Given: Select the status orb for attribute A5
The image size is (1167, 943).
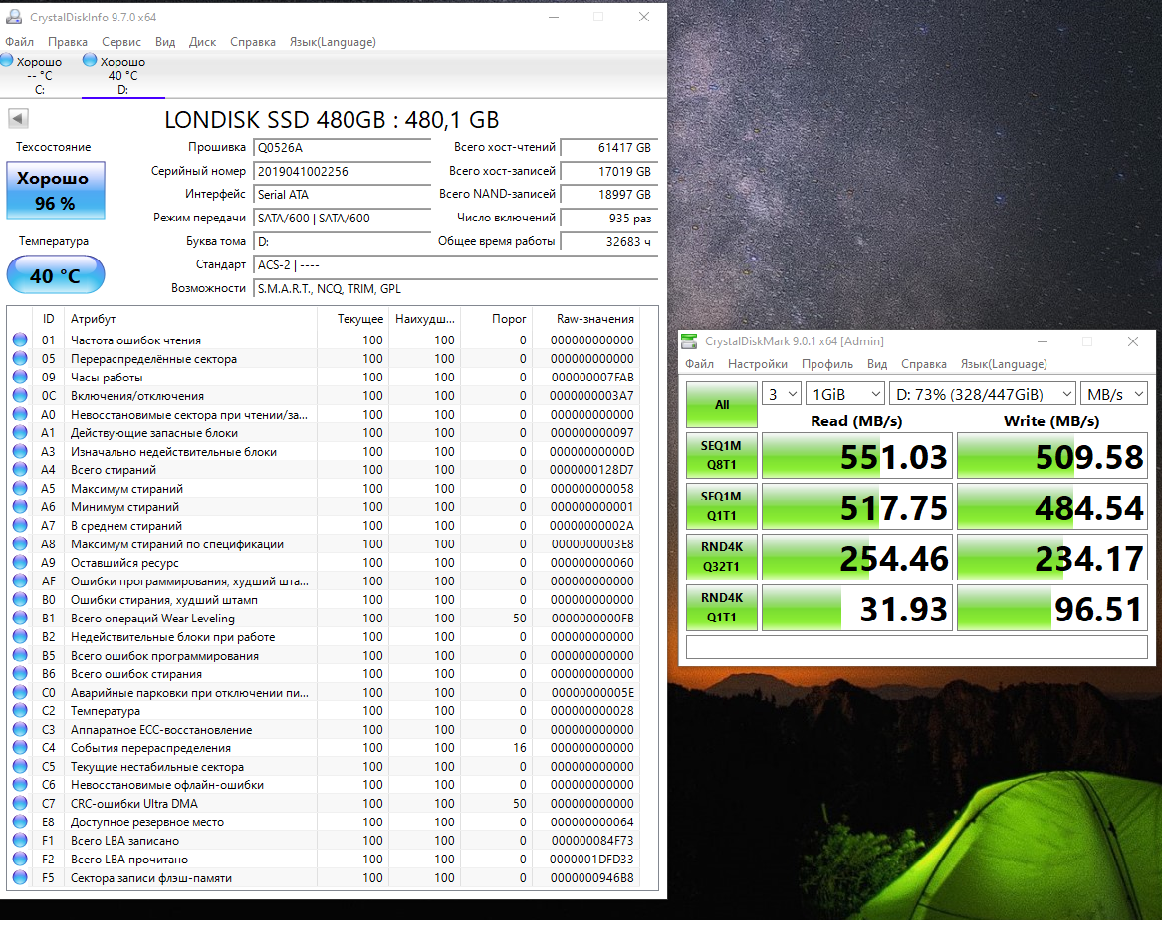Looking at the screenshot, I should click(x=20, y=488).
